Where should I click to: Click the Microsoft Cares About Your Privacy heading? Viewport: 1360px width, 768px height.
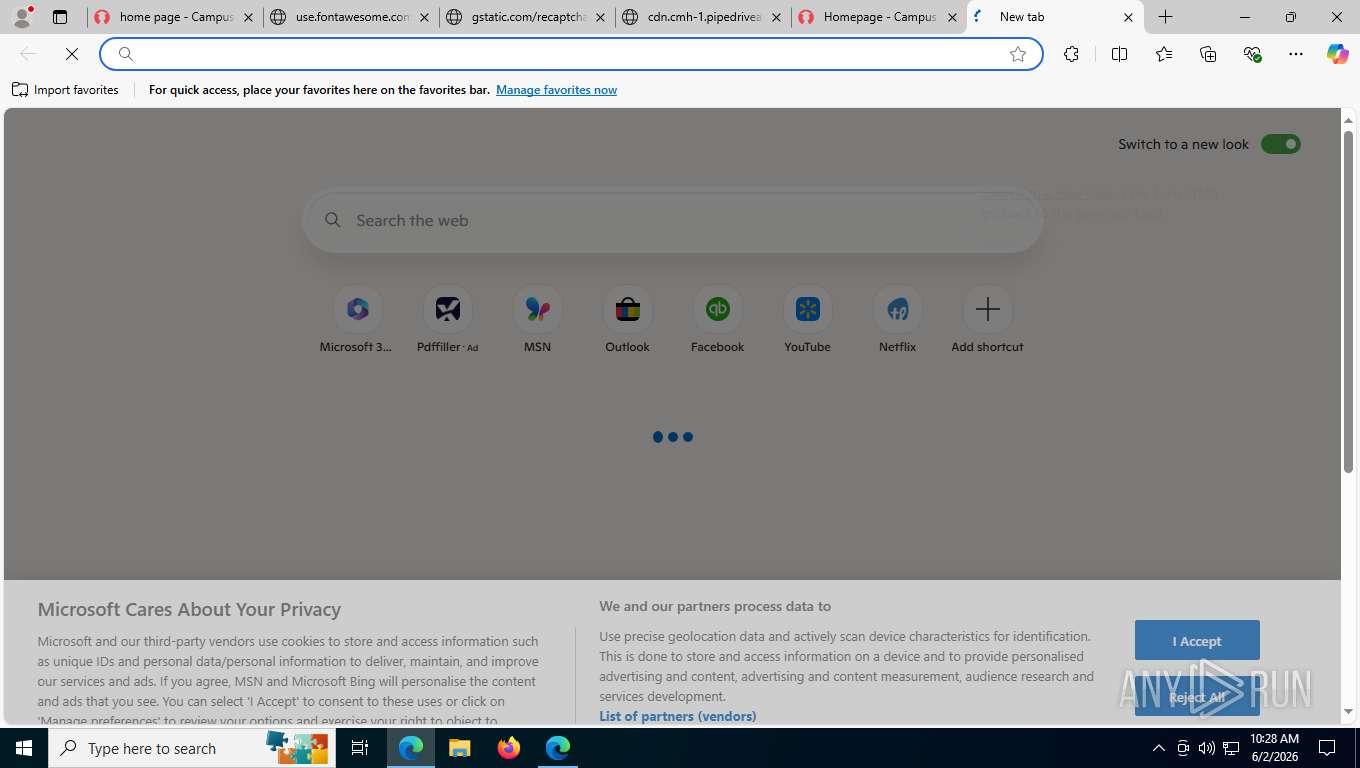[189, 609]
